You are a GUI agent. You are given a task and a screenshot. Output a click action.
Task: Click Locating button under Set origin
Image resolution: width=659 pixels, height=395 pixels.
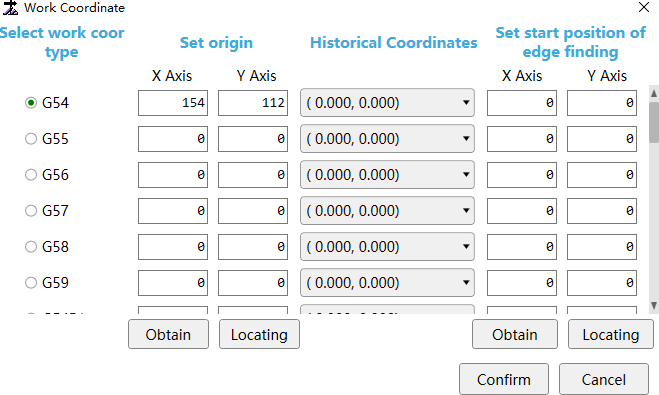[259, 334]
